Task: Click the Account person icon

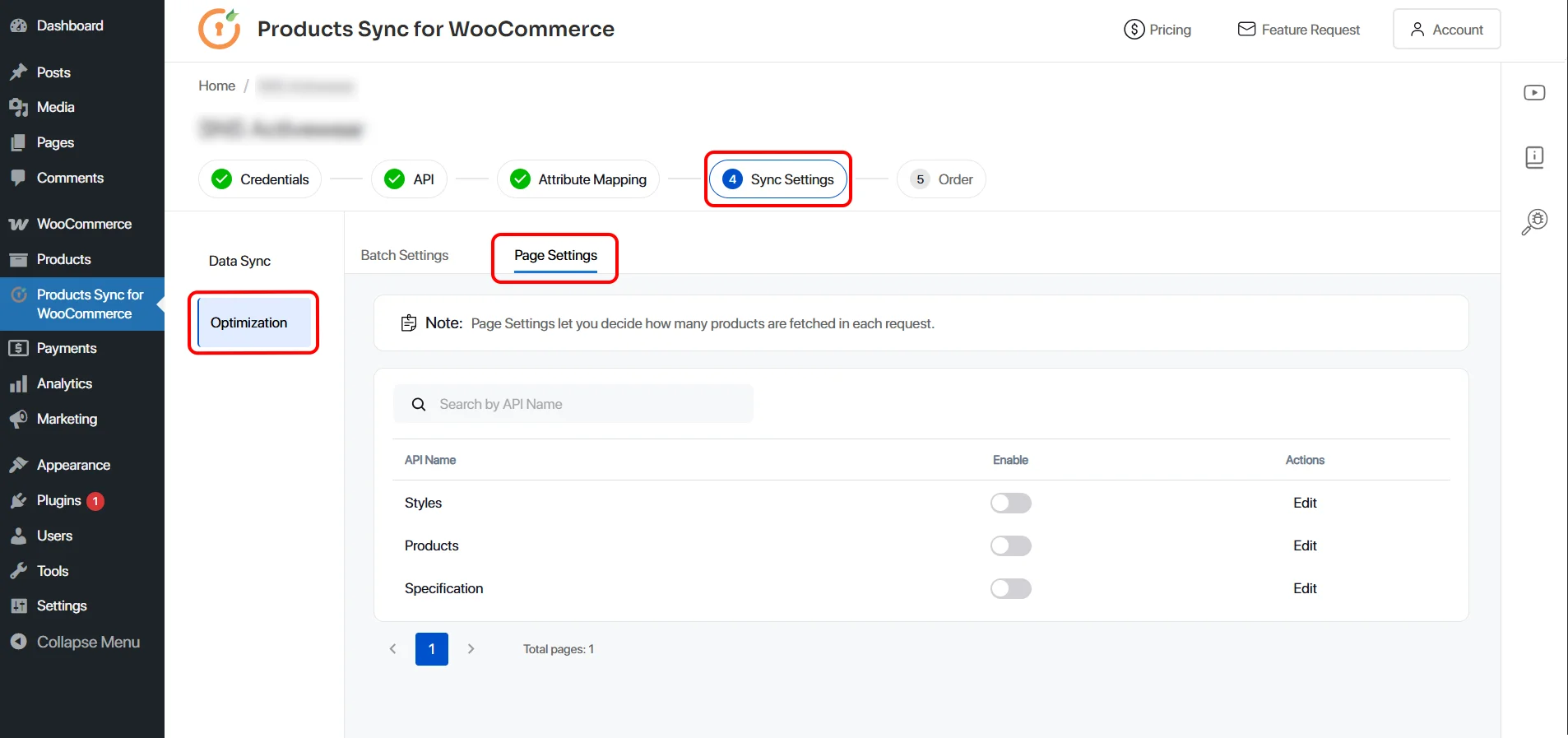Action: click(1417, 30)
